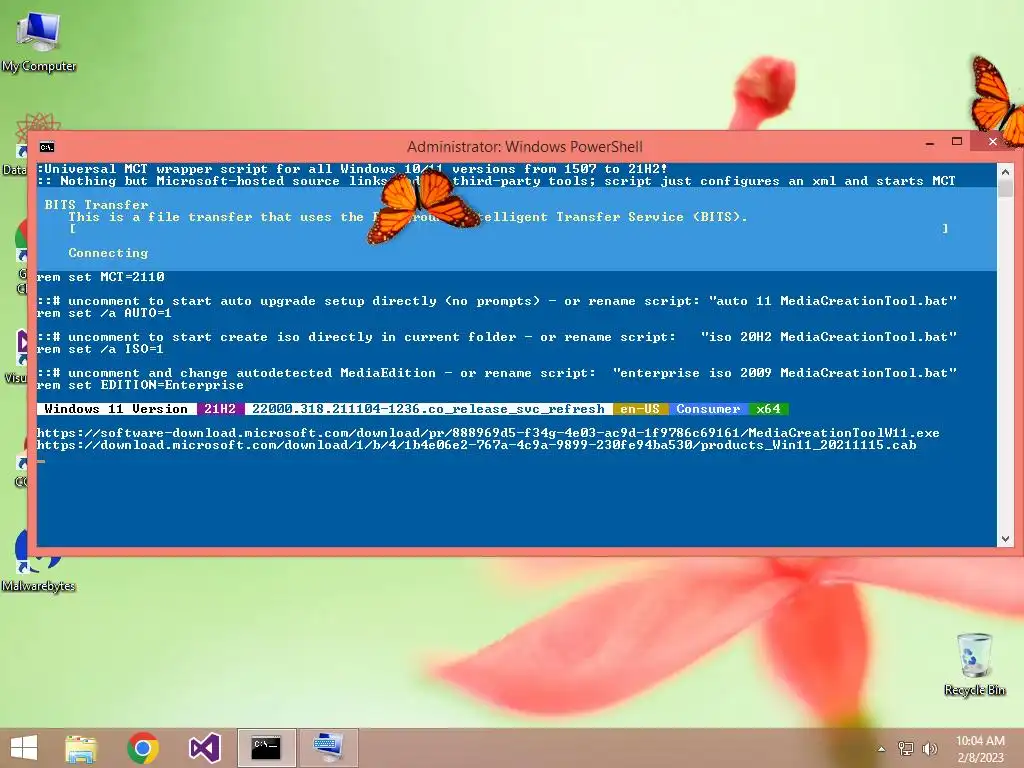This screenshot has height=768, width=1024.
Task: Select the PowerShell console taskbar button
Action: [x=266, y=748]
